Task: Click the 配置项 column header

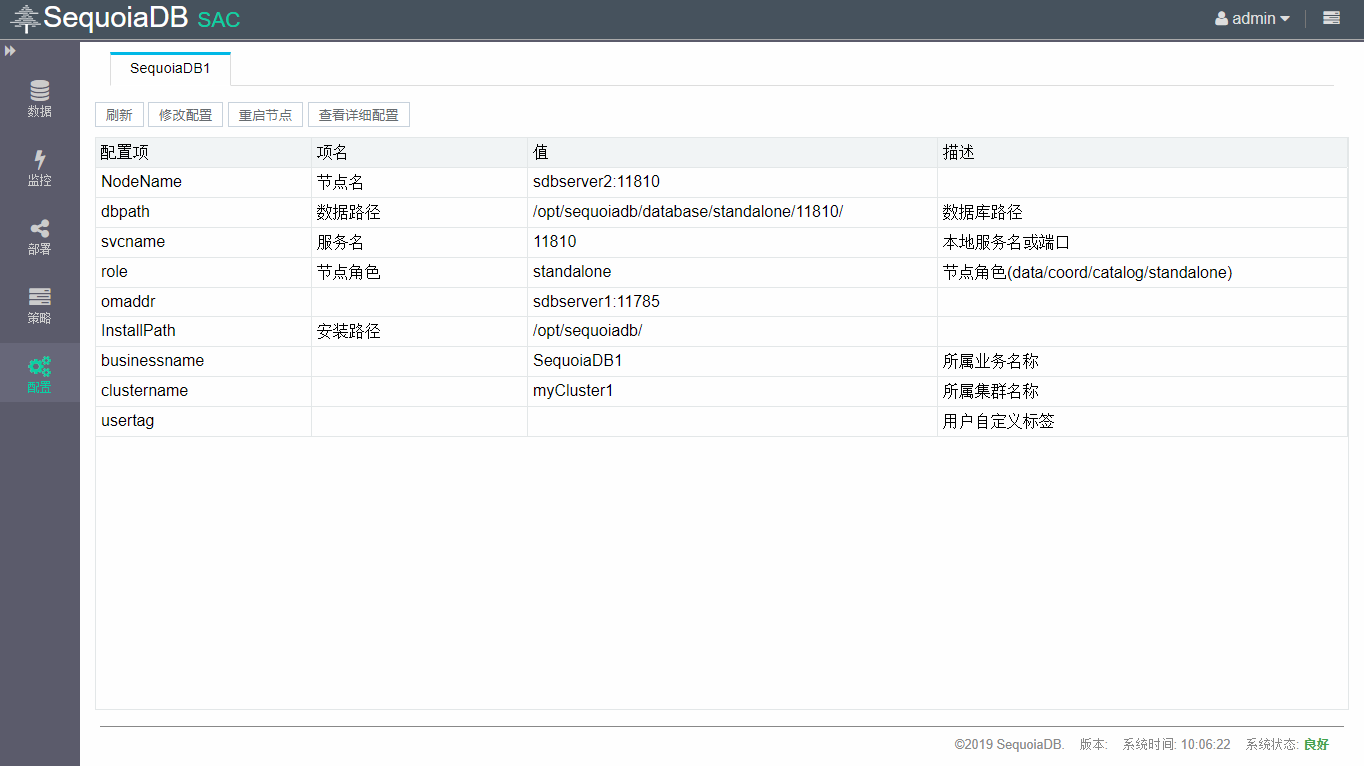Action: 204,152
